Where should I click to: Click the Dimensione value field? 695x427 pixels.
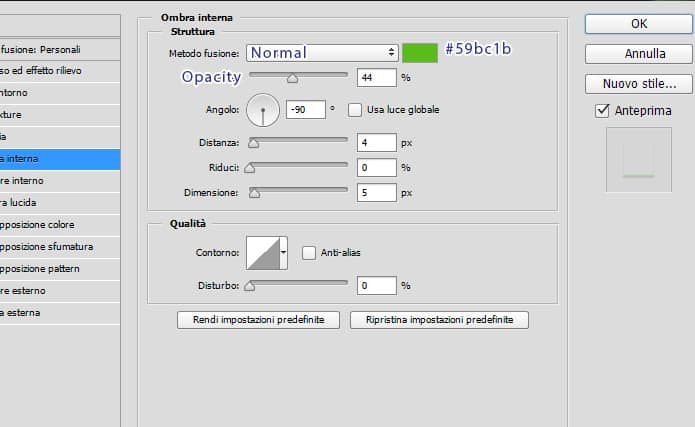click(x=376, y=192)
